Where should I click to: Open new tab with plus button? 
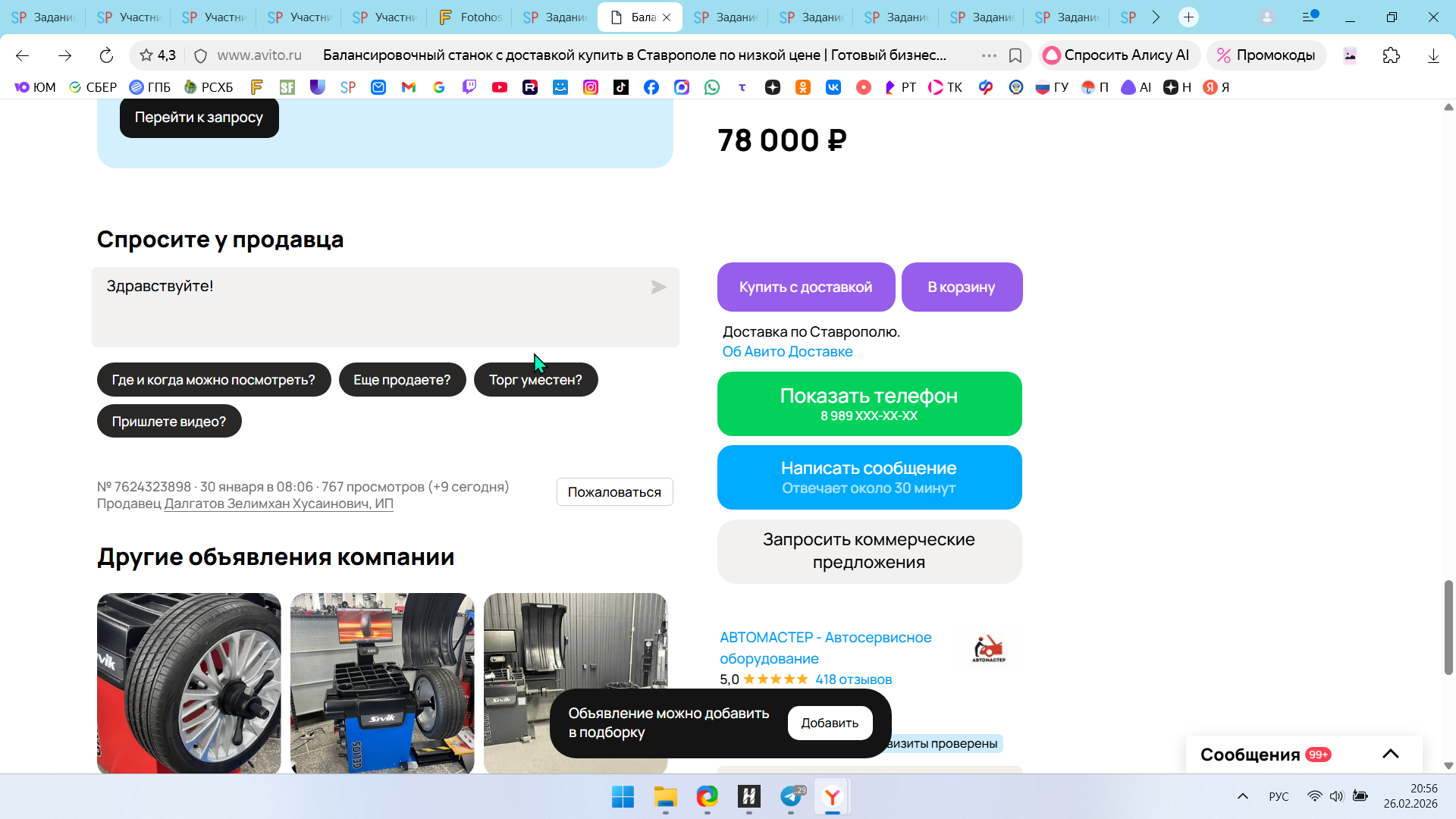[1188, 17]
